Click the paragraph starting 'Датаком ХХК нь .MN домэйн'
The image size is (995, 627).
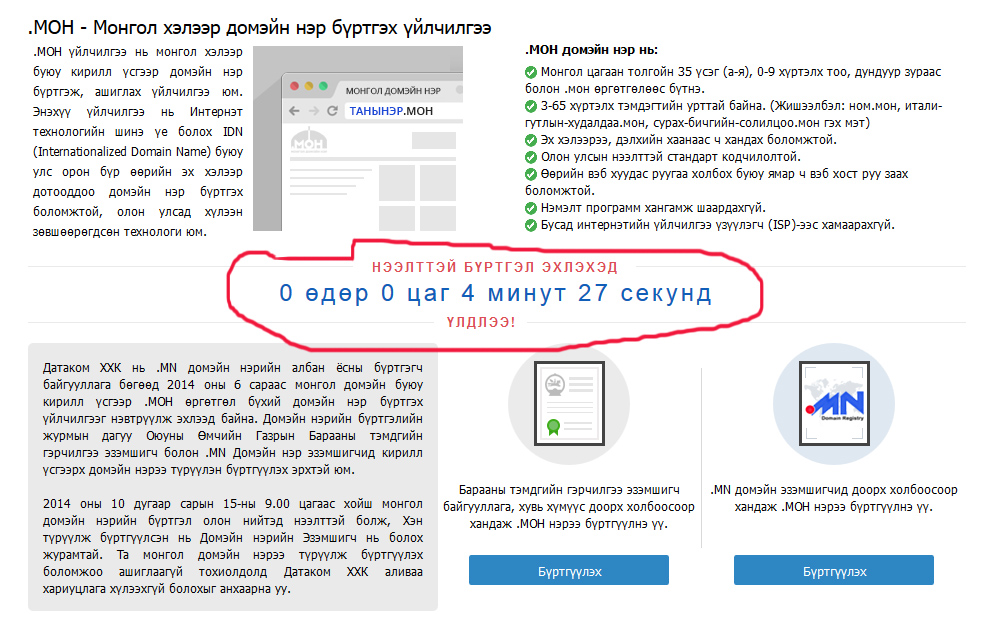point(232,419)
